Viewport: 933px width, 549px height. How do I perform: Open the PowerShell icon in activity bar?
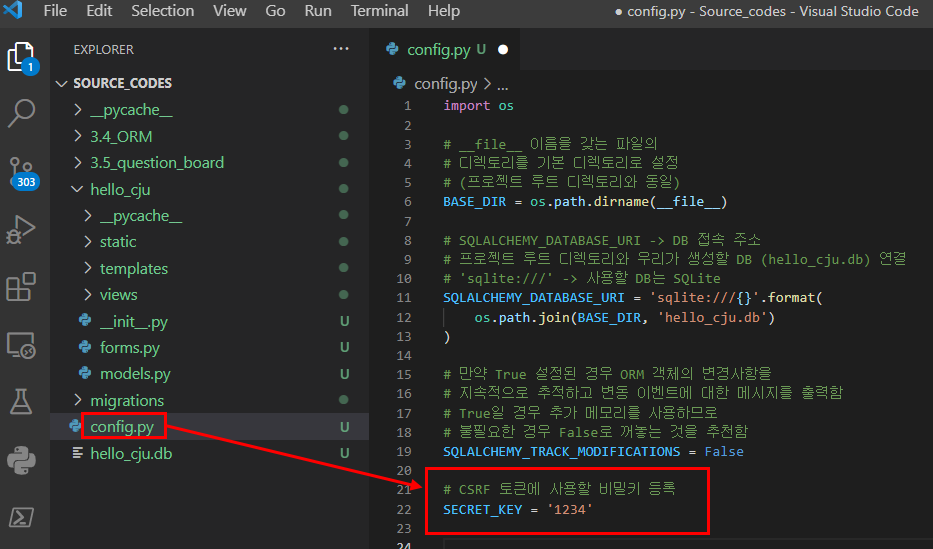click(x=21, y=517)
